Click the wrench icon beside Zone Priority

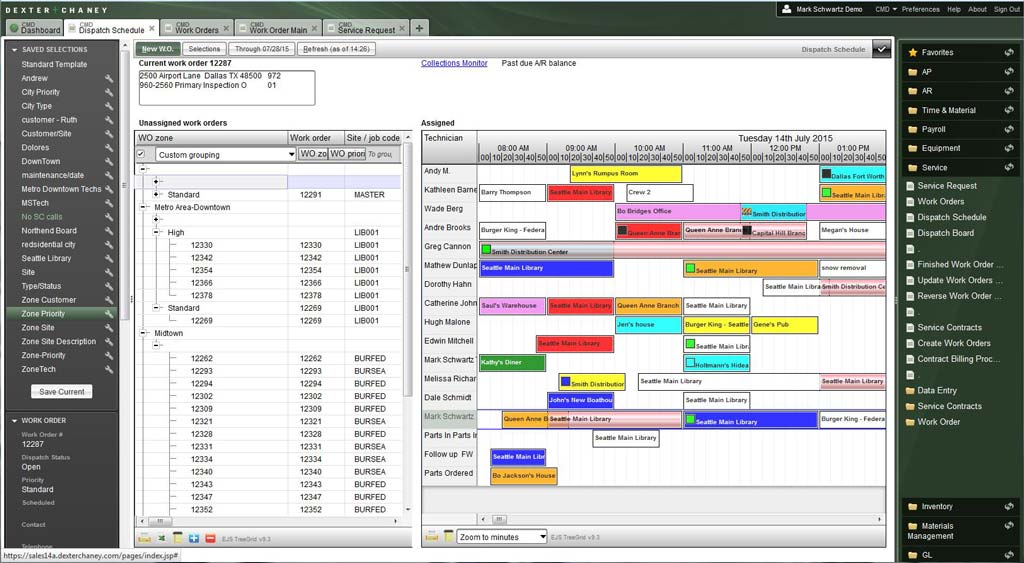coord(109,314)
